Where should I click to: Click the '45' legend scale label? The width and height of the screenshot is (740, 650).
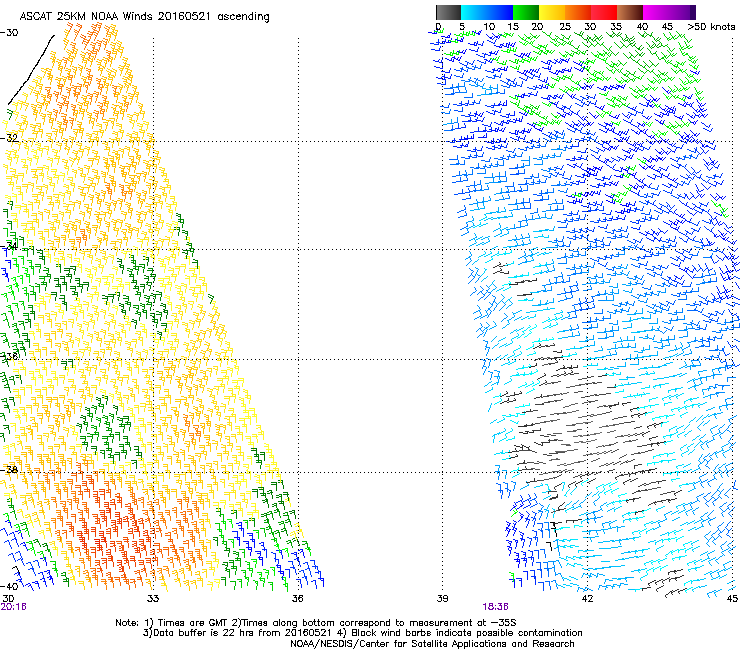667,26
